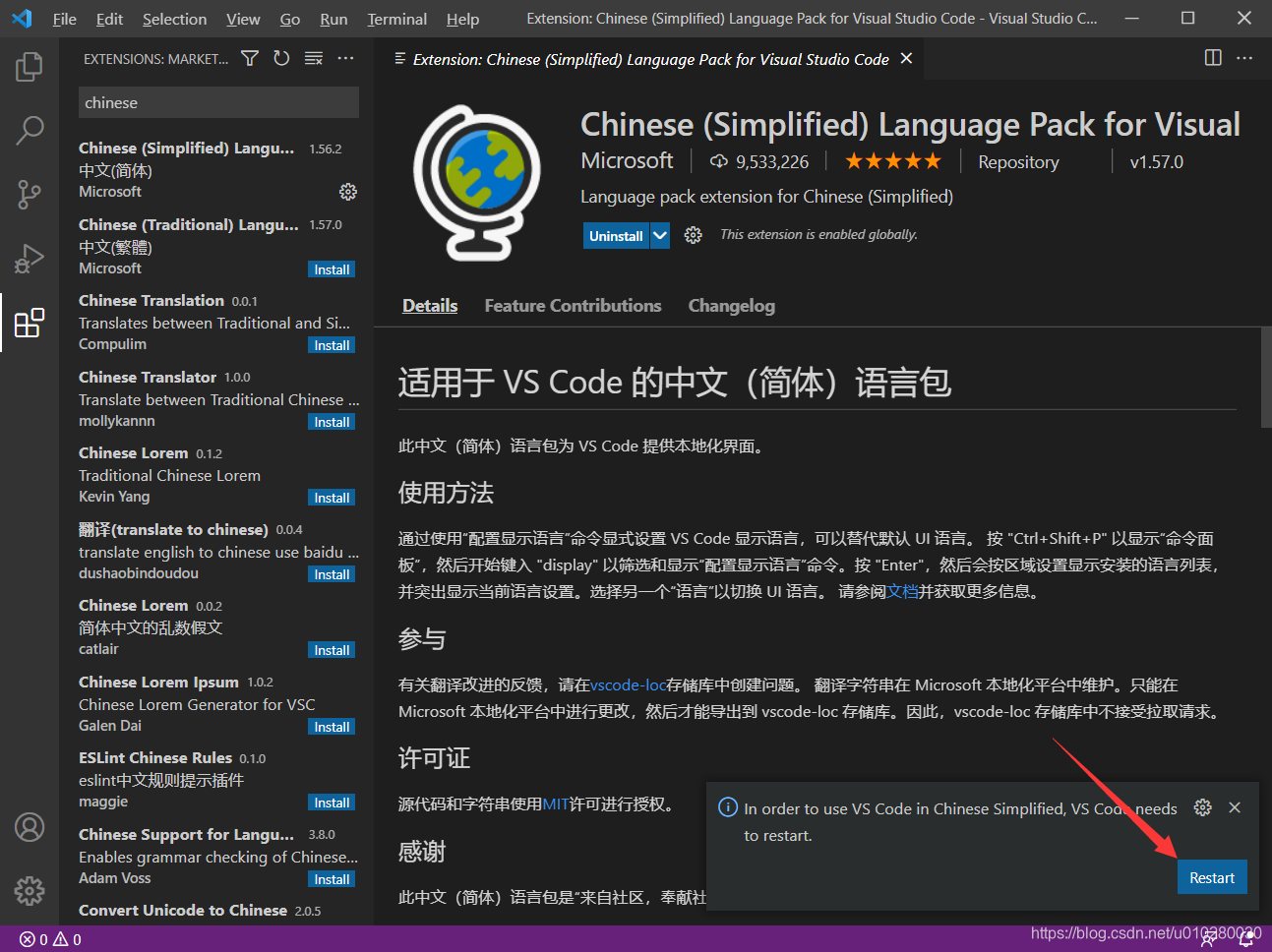Click the five-star rating
This screenshot has width=1272, height=952.
893,161
